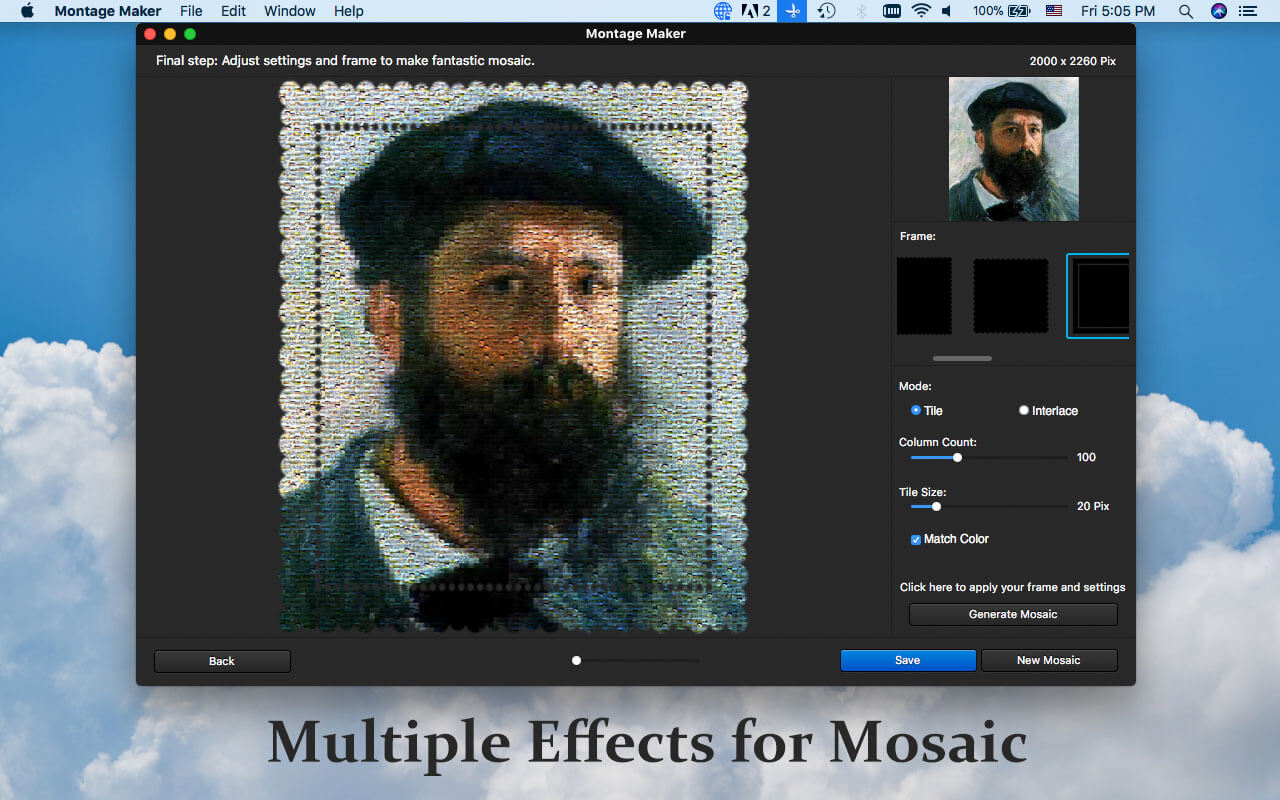This screenshot has width=1280, height=800.
Task: Open the Notification Center list icon
Action: 1247,11
